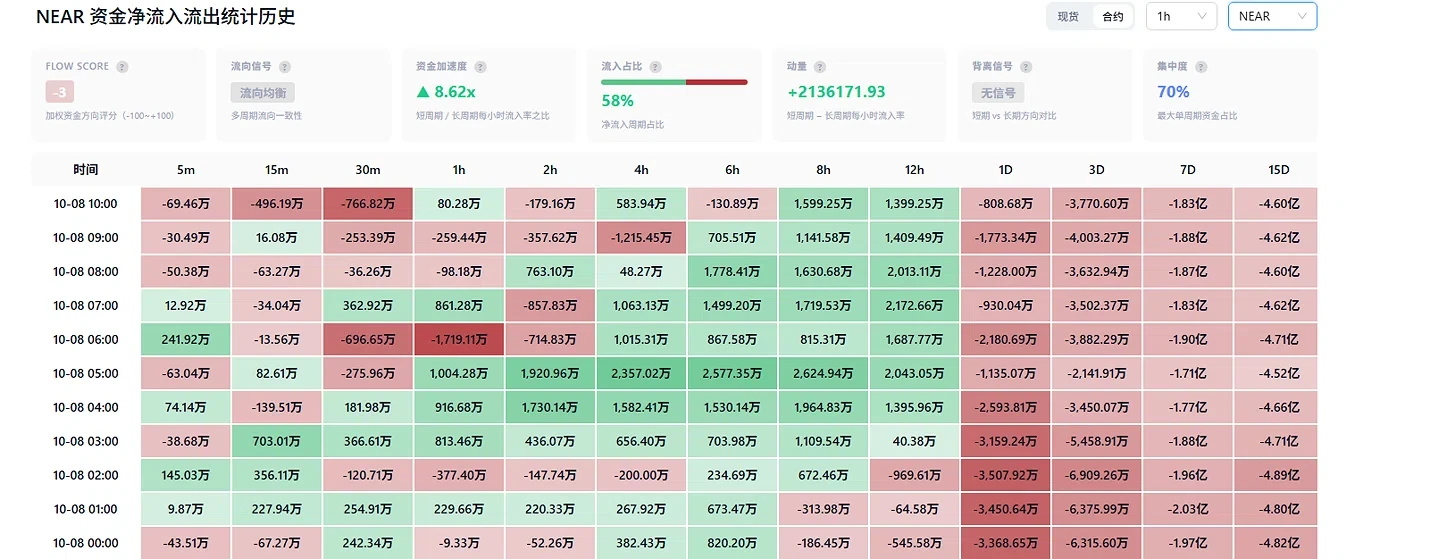Click the 145.03万 cell

click(x=186, y=476)
